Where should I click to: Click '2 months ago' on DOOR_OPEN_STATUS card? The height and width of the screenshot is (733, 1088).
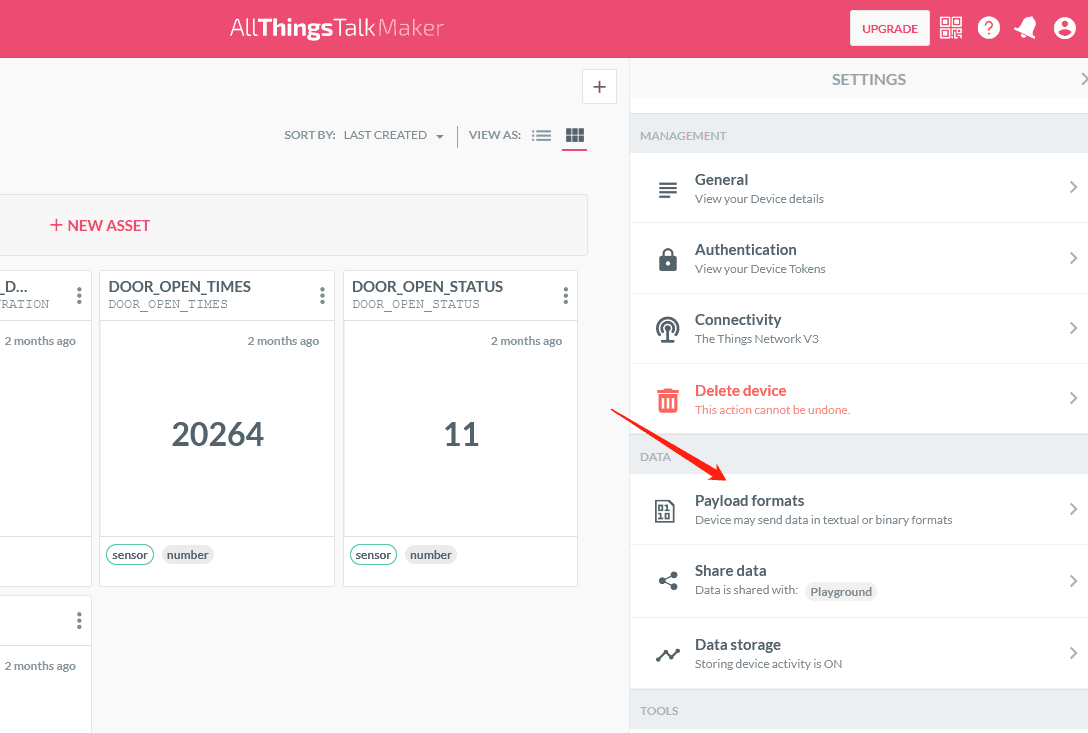coord(527,341)
